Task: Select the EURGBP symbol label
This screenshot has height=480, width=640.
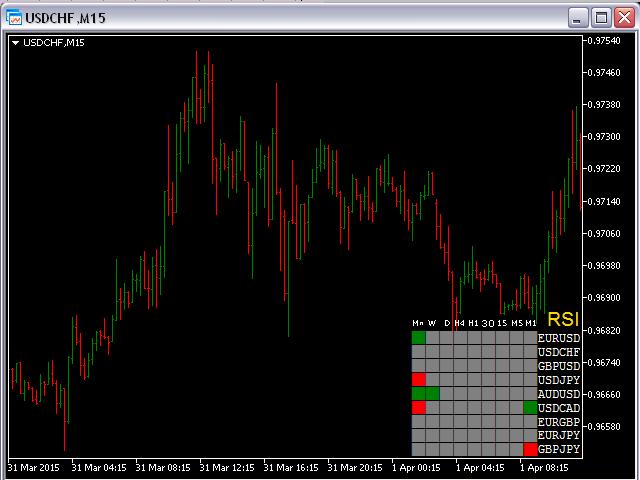Action: click(x=558, y=422)
